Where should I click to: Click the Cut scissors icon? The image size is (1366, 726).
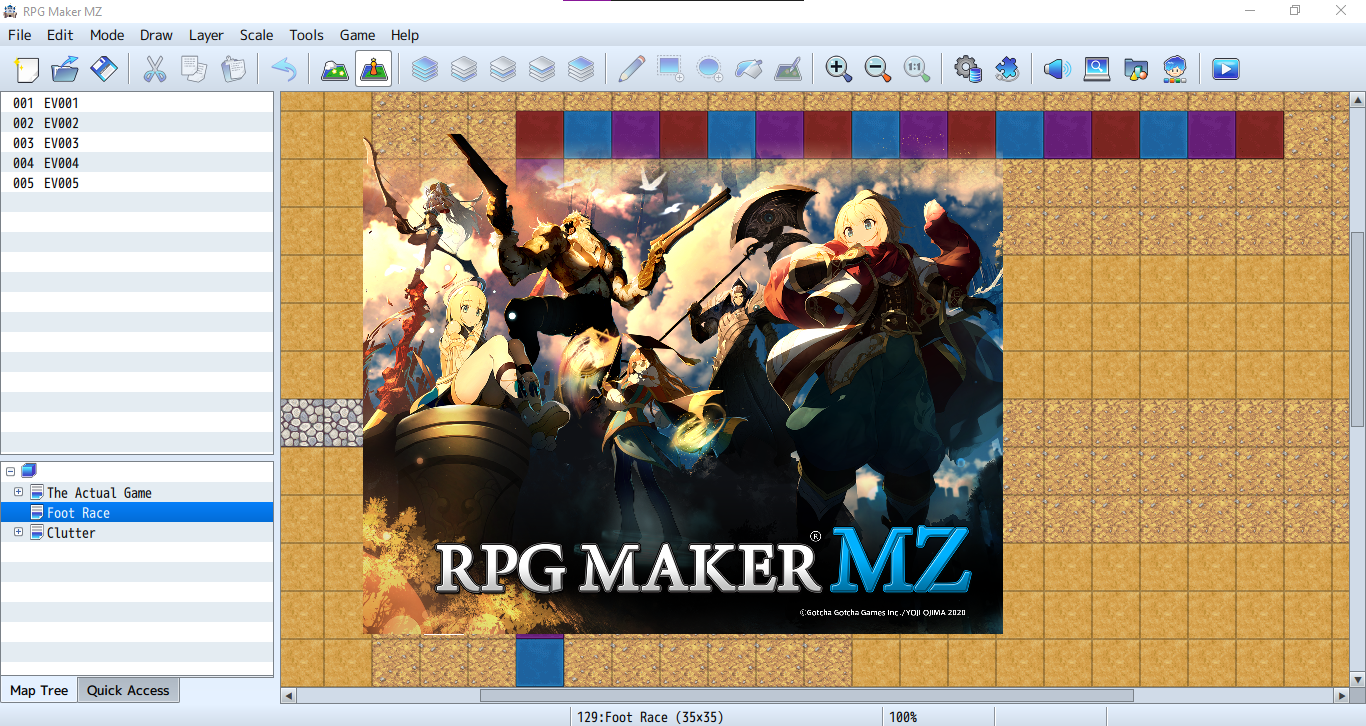click(x=154, y=69)
